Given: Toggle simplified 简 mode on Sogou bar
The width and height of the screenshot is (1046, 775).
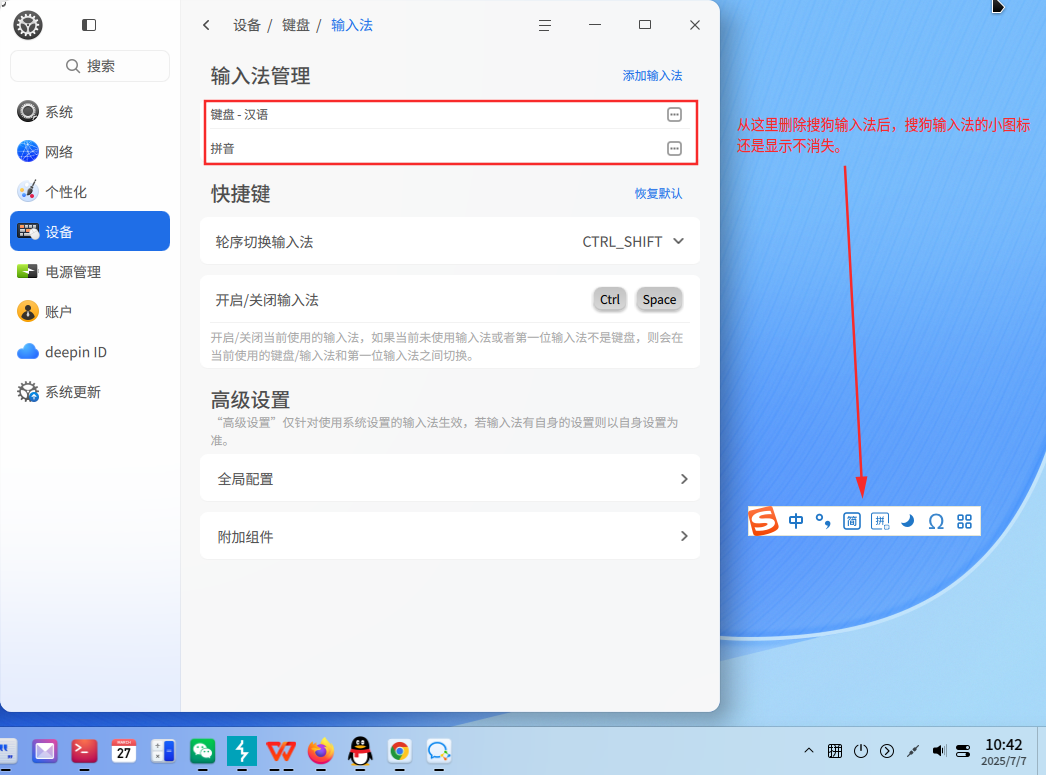Looking at the screenshot, I should 852,521.
